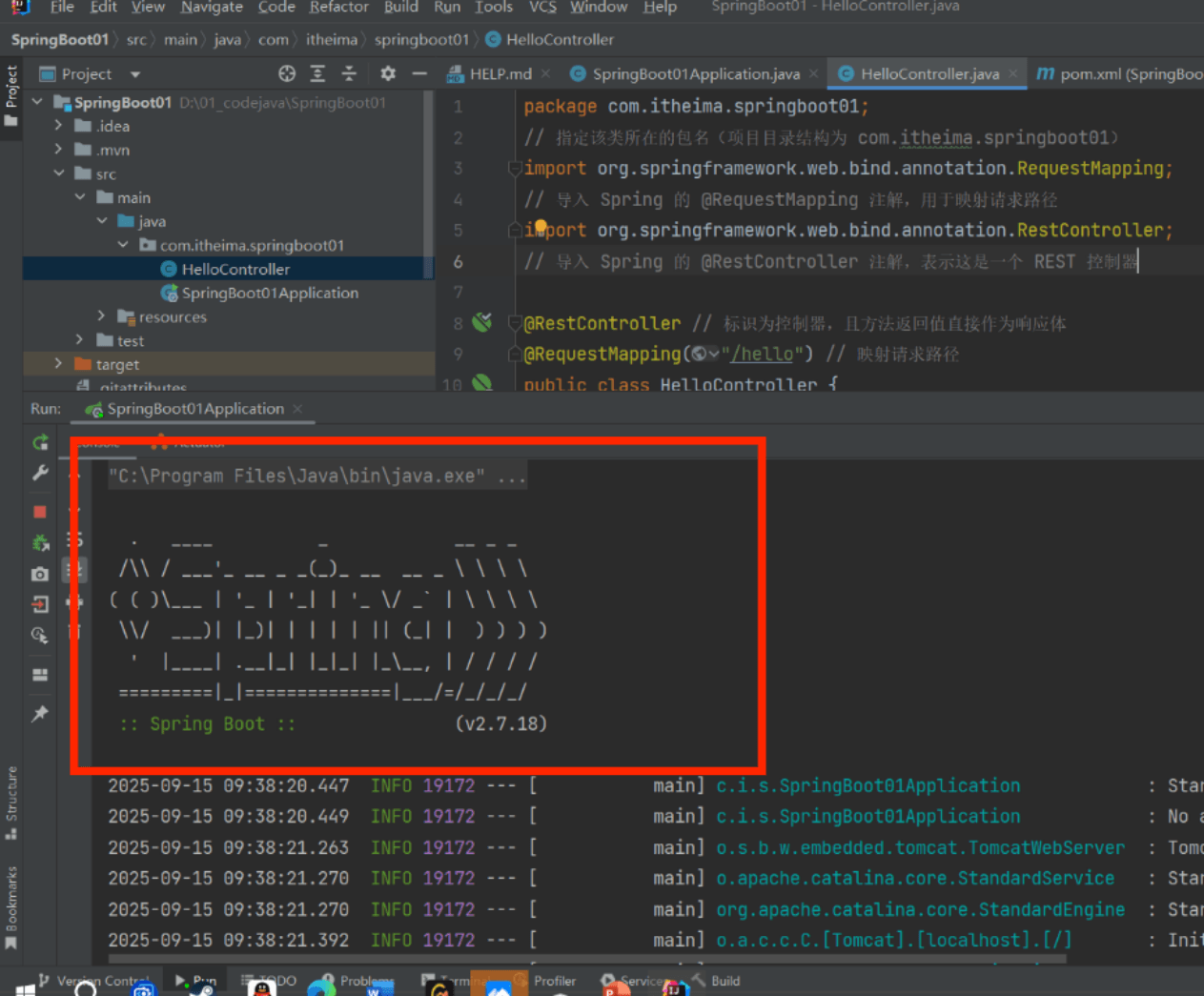Click the crosshair select-opened-file icon in Project panel
1204x996 pixels.
click(287, 73)
